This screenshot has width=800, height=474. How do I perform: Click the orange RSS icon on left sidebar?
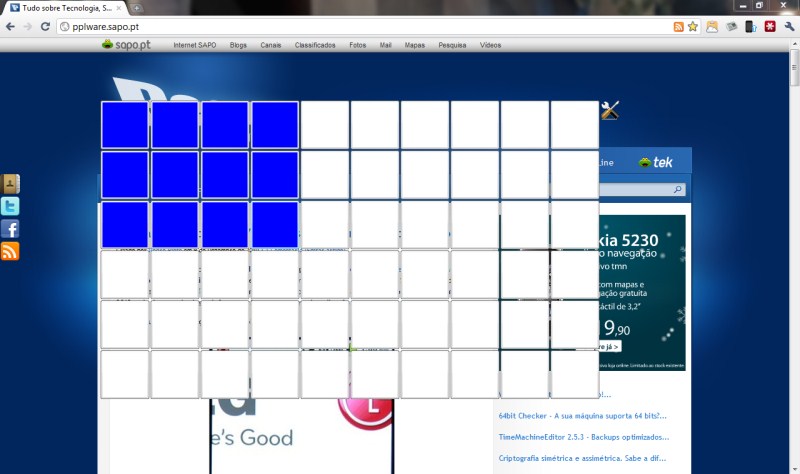pos(10,251)
